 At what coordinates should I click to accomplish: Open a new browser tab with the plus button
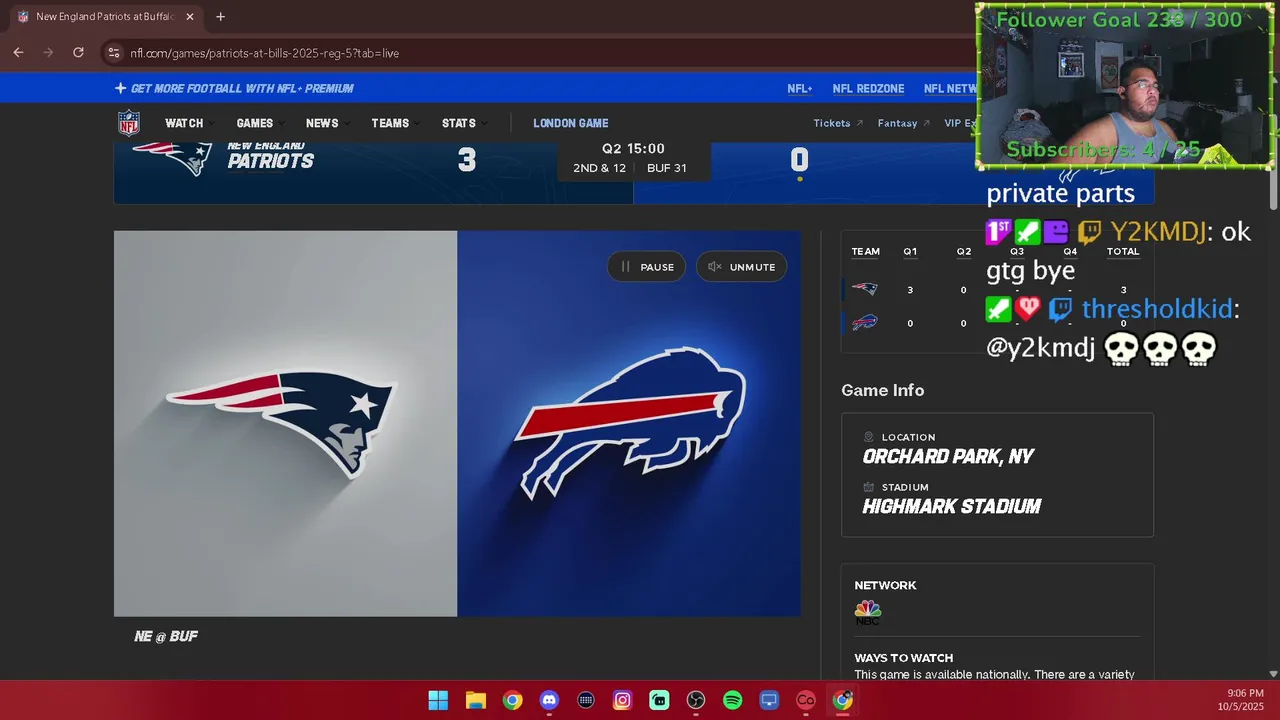tap(220, 17)
